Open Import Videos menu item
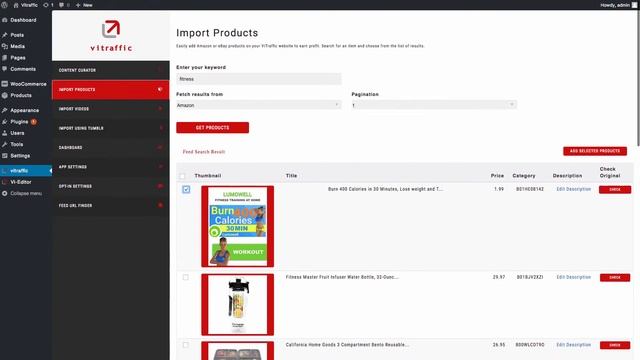 111,109
